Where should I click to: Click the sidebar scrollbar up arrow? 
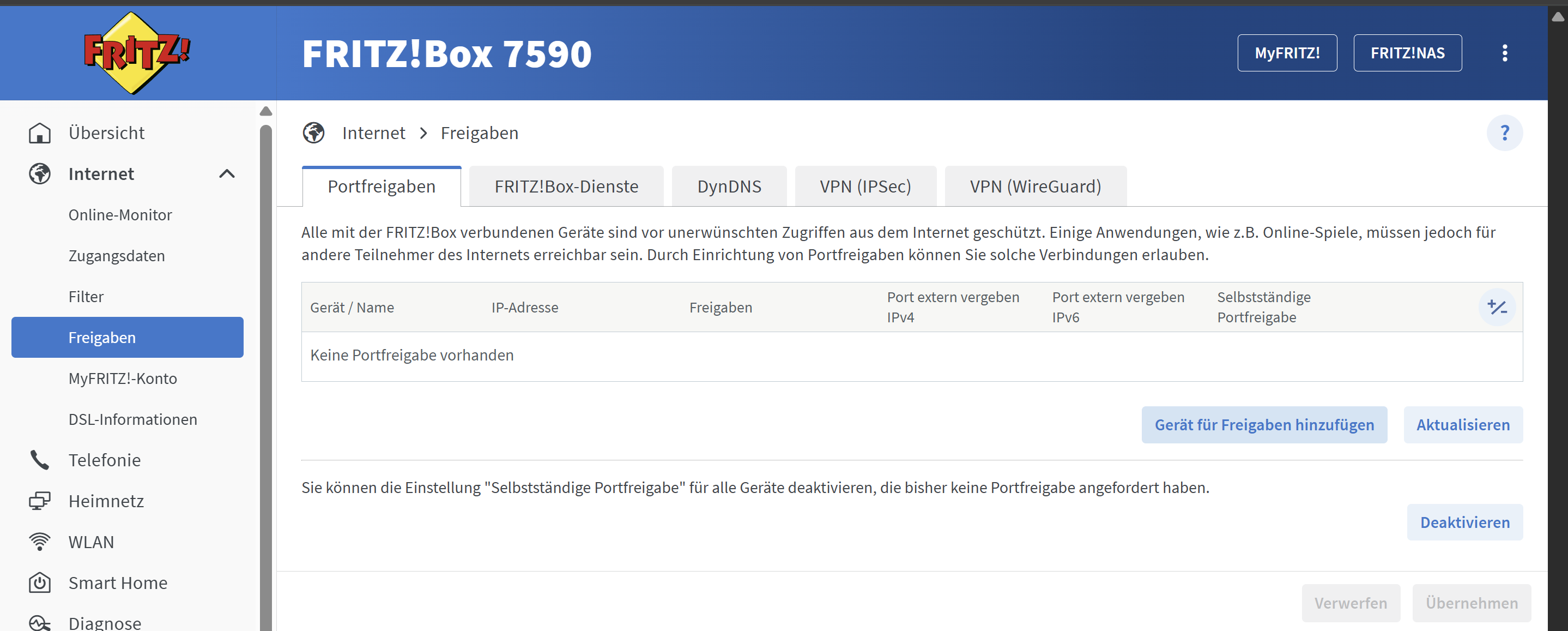[265, 111]
